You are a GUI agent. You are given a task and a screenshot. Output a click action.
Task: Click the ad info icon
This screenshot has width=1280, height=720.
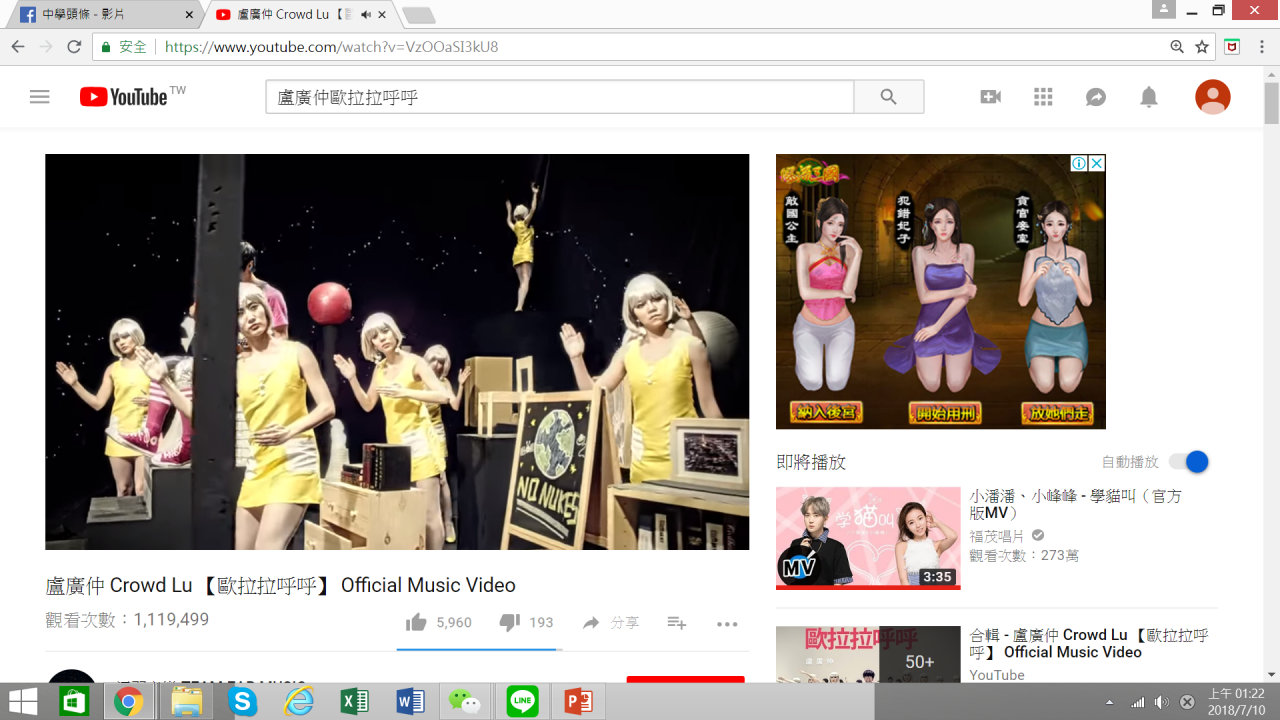1080,163
